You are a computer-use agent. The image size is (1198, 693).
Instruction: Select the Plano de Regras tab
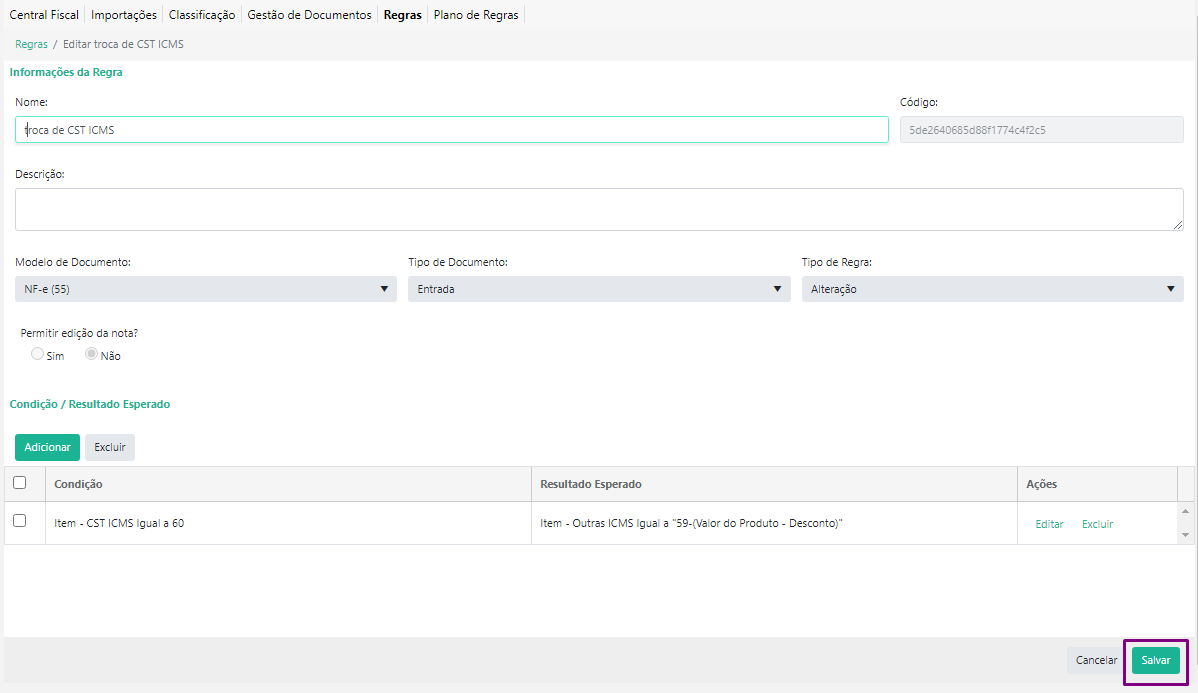[476, 15]
